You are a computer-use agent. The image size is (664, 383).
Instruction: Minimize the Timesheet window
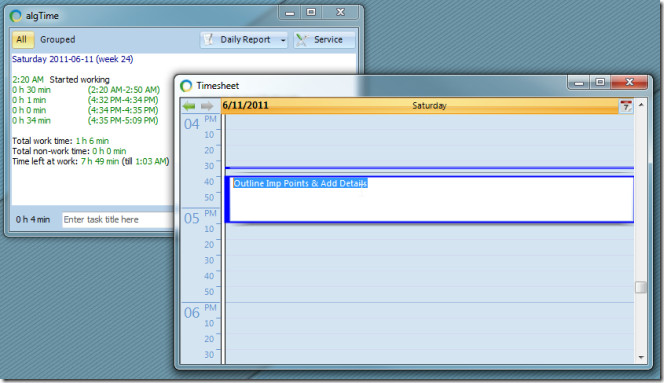579,83
